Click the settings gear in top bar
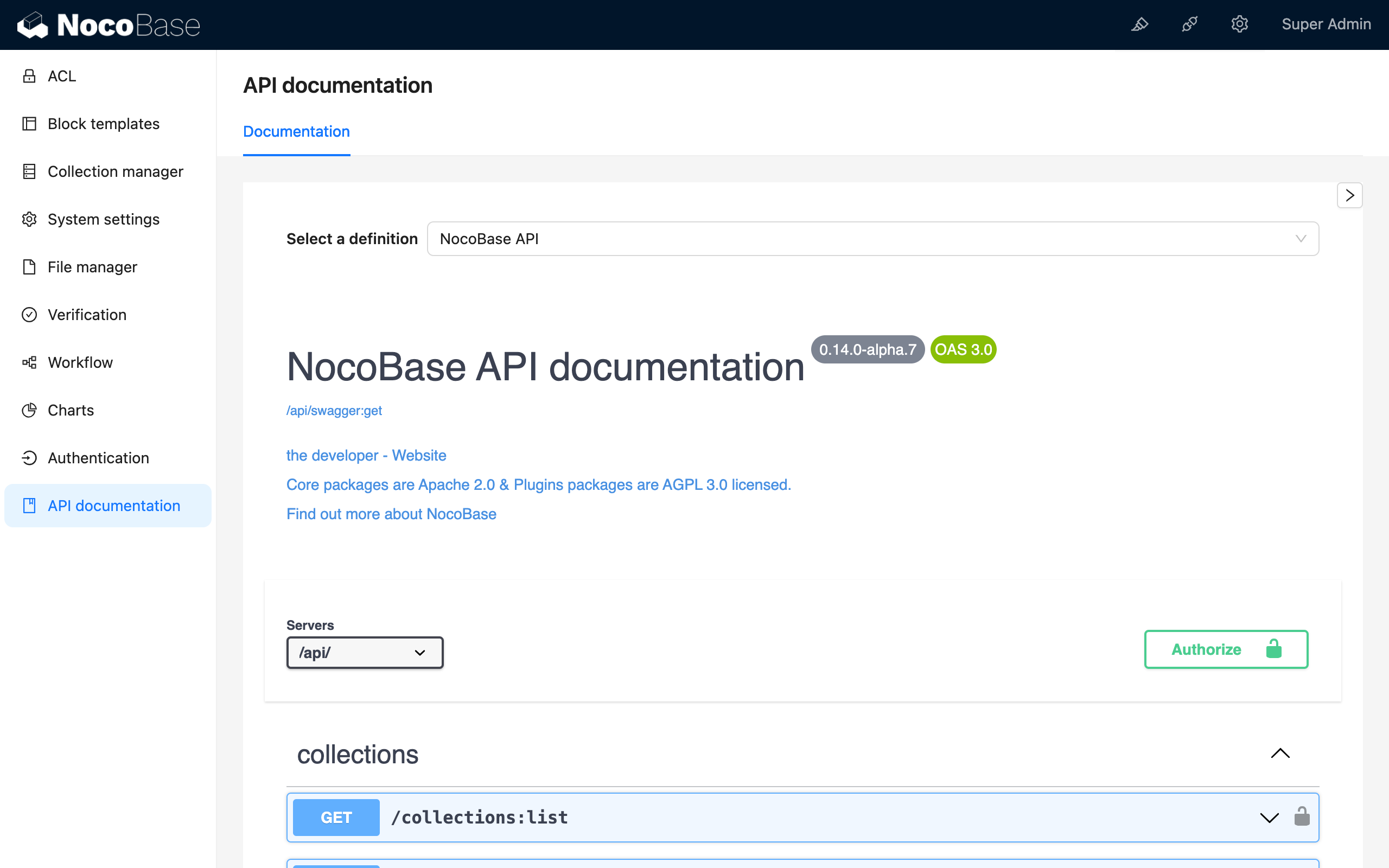 click(x=1240, y=24)
